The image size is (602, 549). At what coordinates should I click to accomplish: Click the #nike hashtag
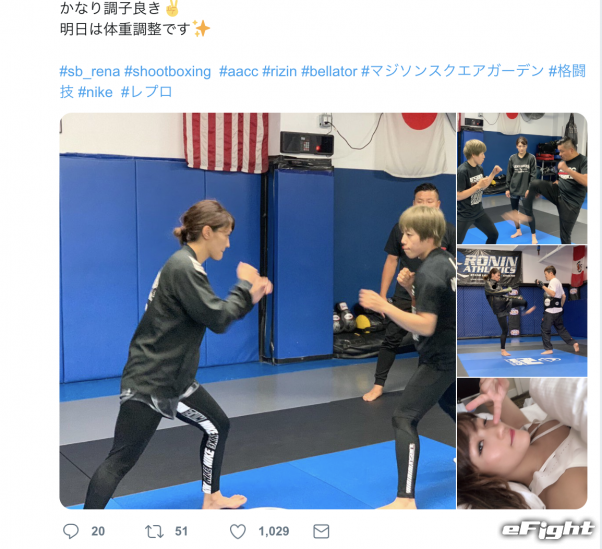pos(95,93)
